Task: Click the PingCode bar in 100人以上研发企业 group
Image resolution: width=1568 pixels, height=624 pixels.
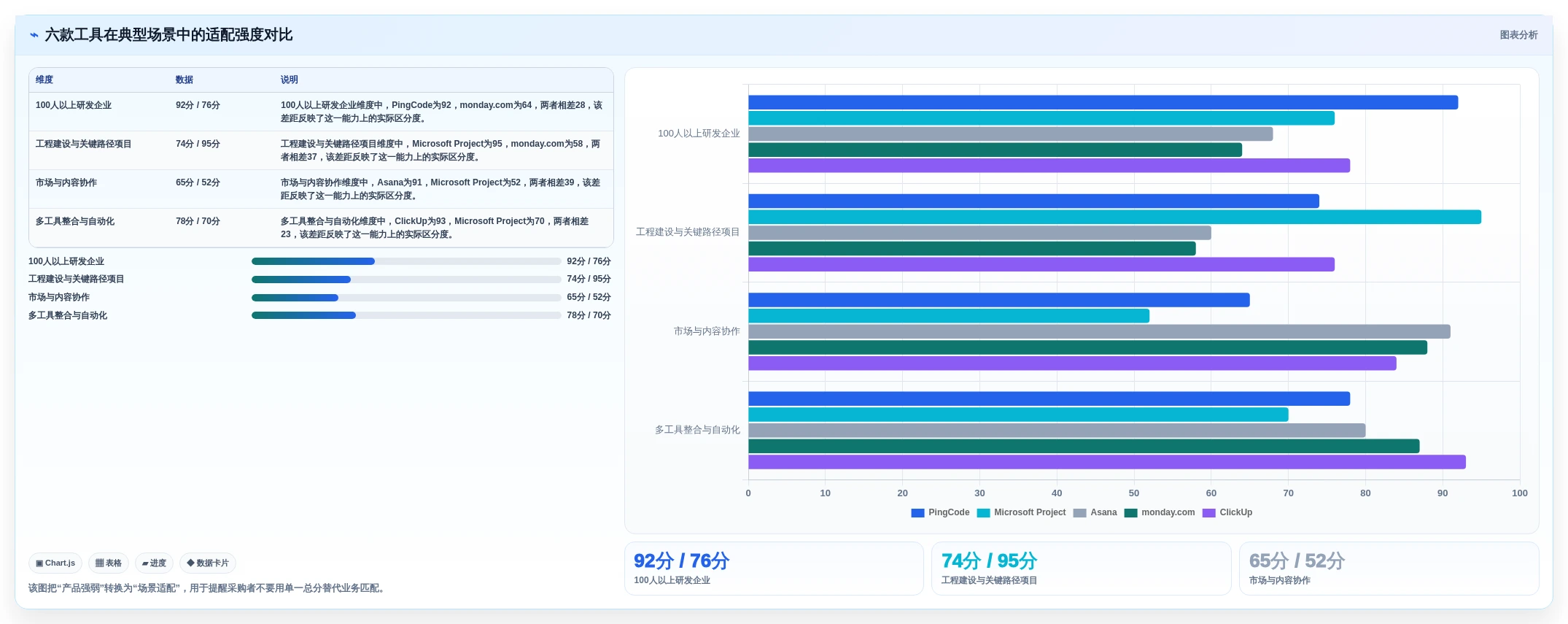Action: (1103, 103)
